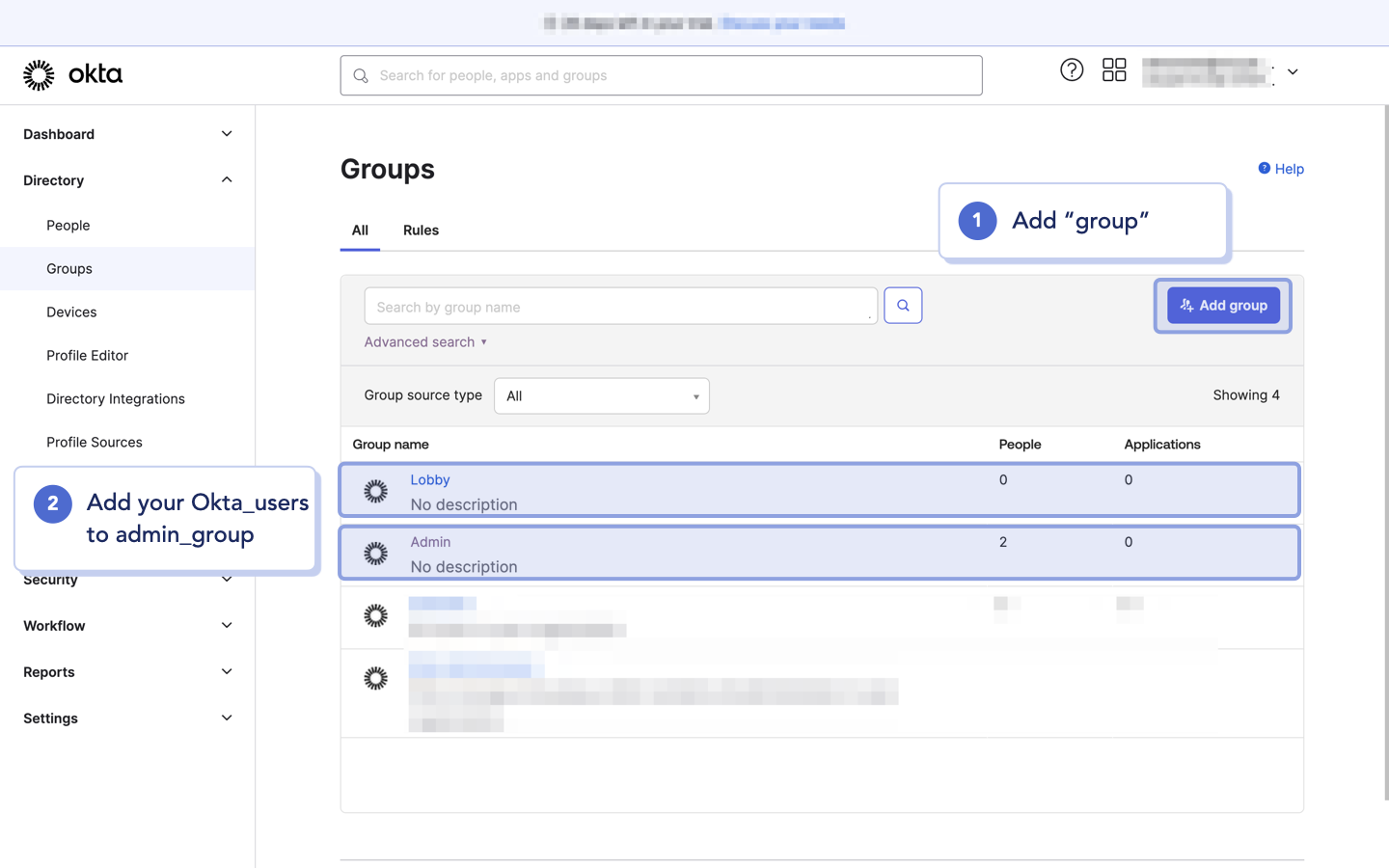Click the magnifier button next to group search
The height and width of the screenshot is (868, 1389).
[903, 305]
